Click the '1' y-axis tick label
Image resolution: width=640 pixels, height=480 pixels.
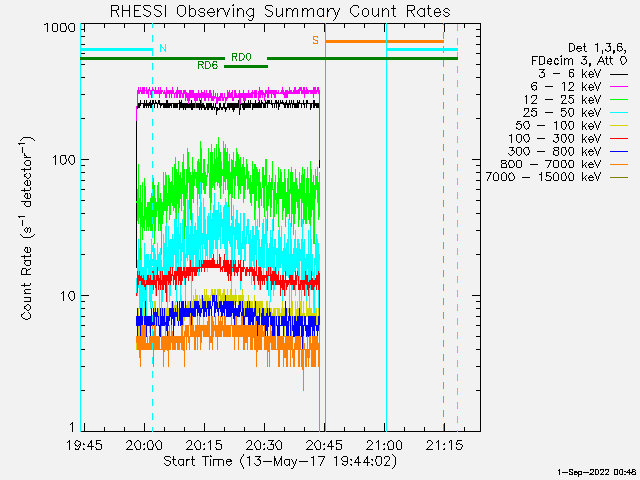point(72,427)
